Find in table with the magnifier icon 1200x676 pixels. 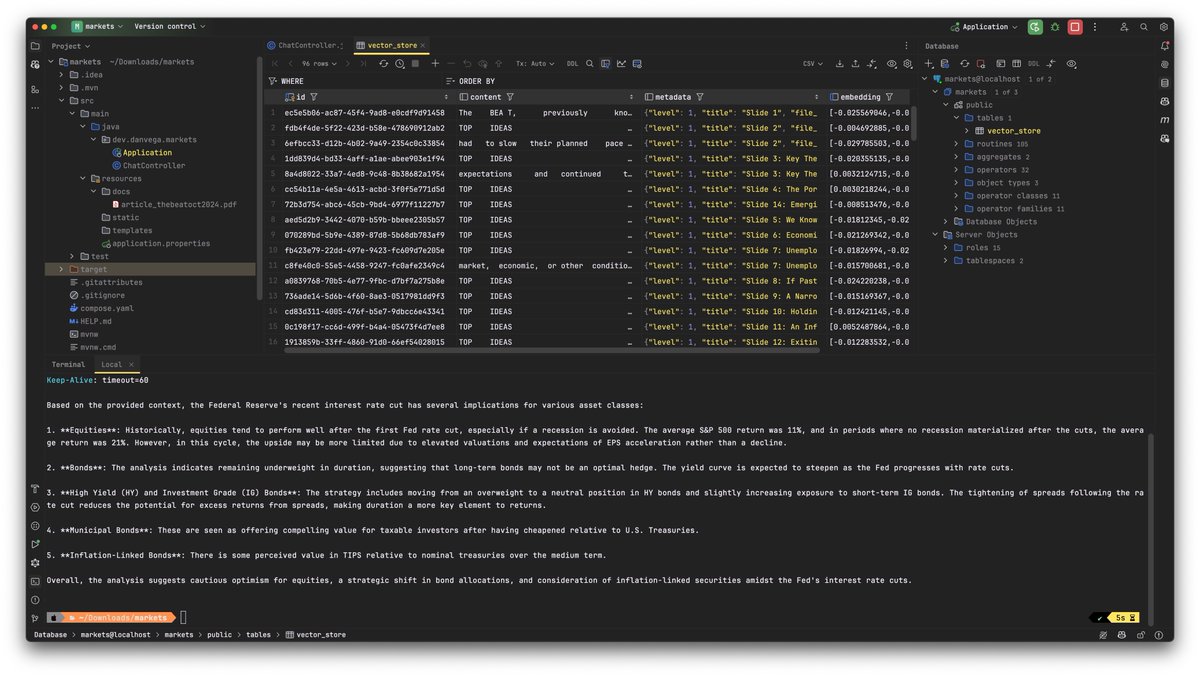(590, 64)
